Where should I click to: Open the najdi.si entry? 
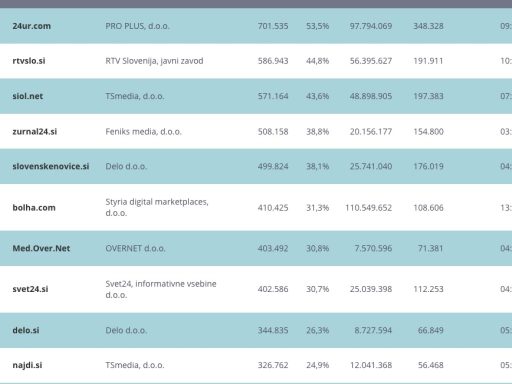coord(27,365)
